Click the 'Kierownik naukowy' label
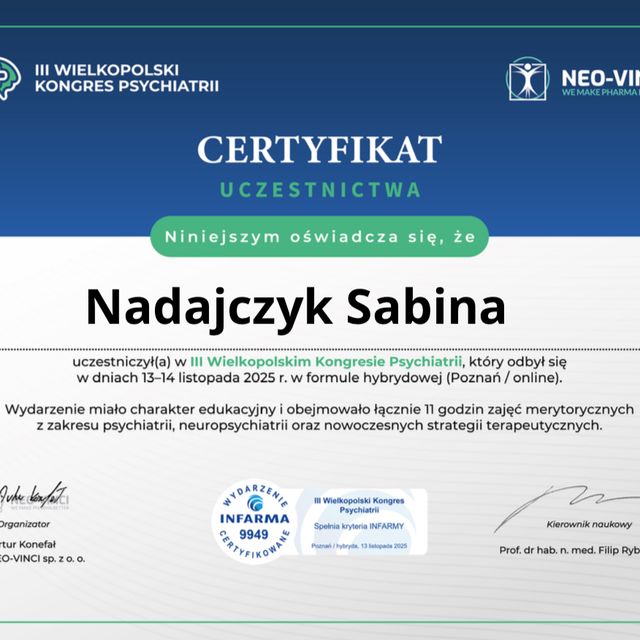The image size is (640, 640). pyautogui.click(x=589, y=524)
